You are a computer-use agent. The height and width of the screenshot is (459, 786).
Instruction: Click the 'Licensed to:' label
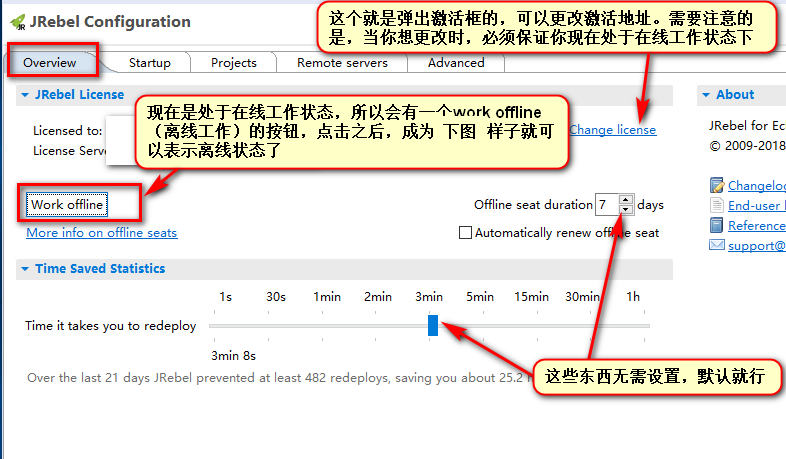(x=68, y=131)
